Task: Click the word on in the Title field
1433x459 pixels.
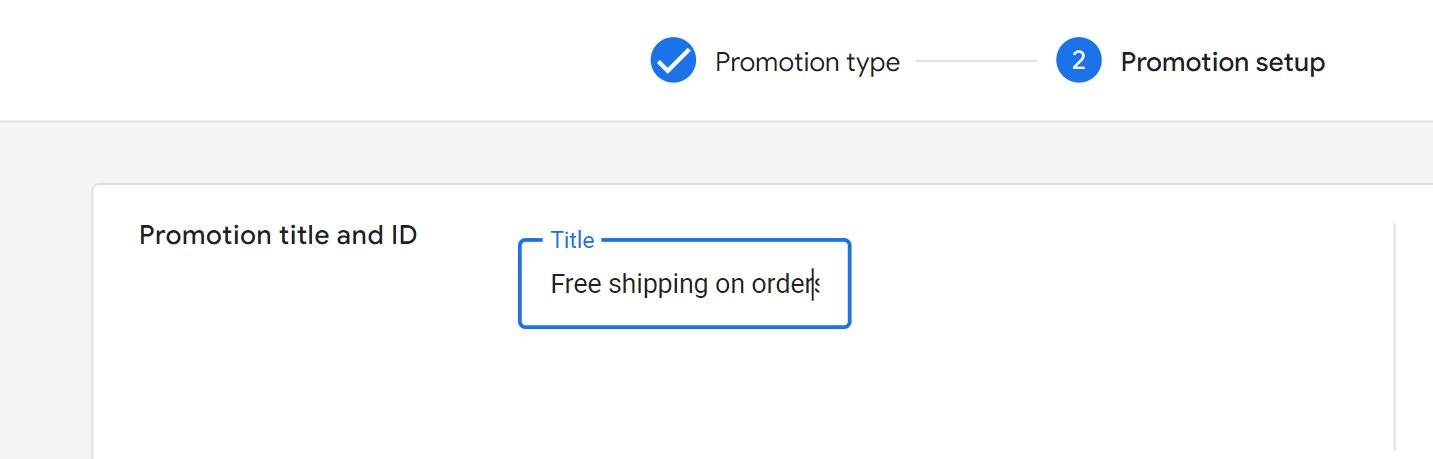Action: pyautogui.click(x=730, y=286)
